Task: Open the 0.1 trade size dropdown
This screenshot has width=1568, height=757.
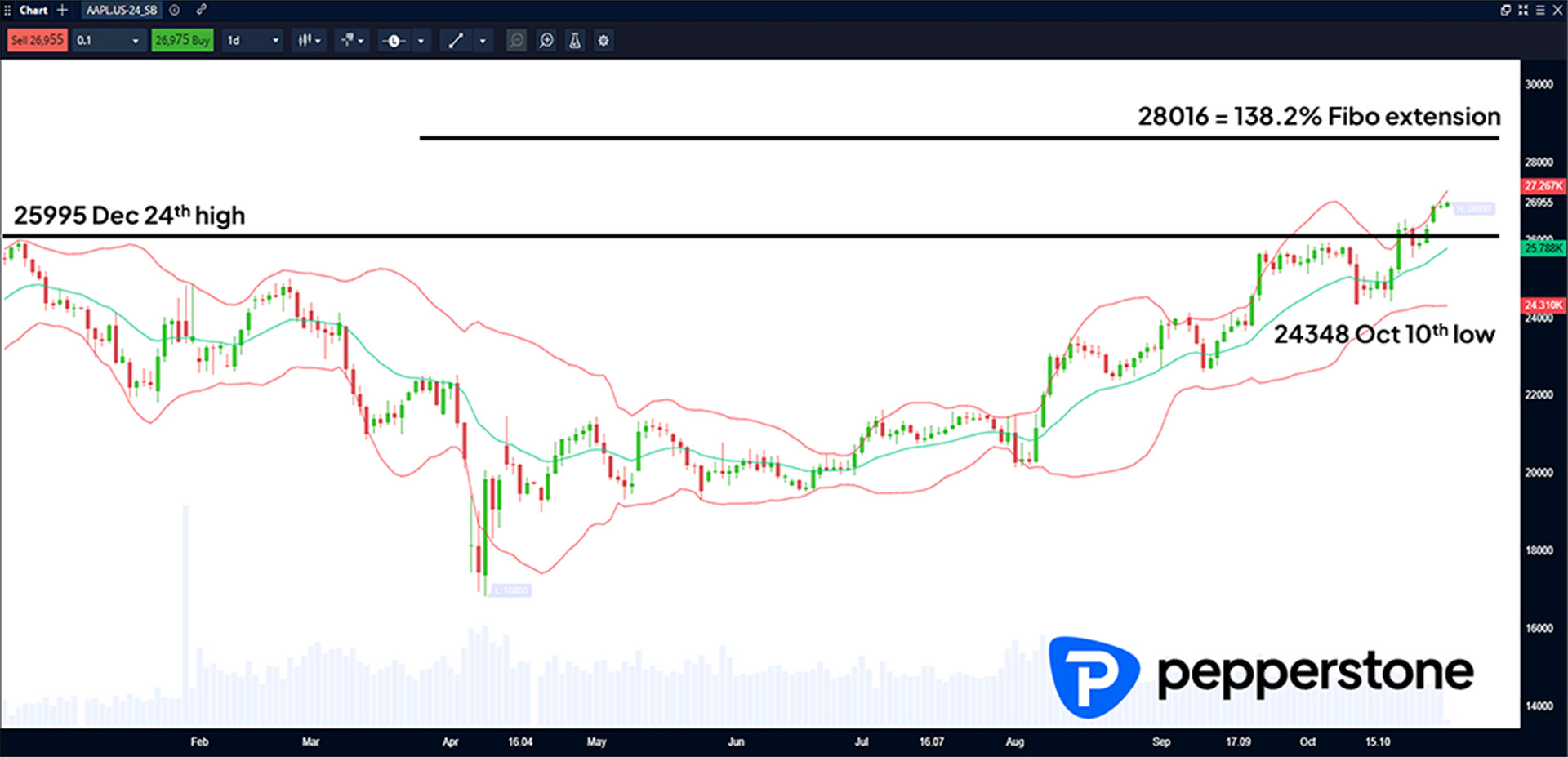Action: point(109,40)
